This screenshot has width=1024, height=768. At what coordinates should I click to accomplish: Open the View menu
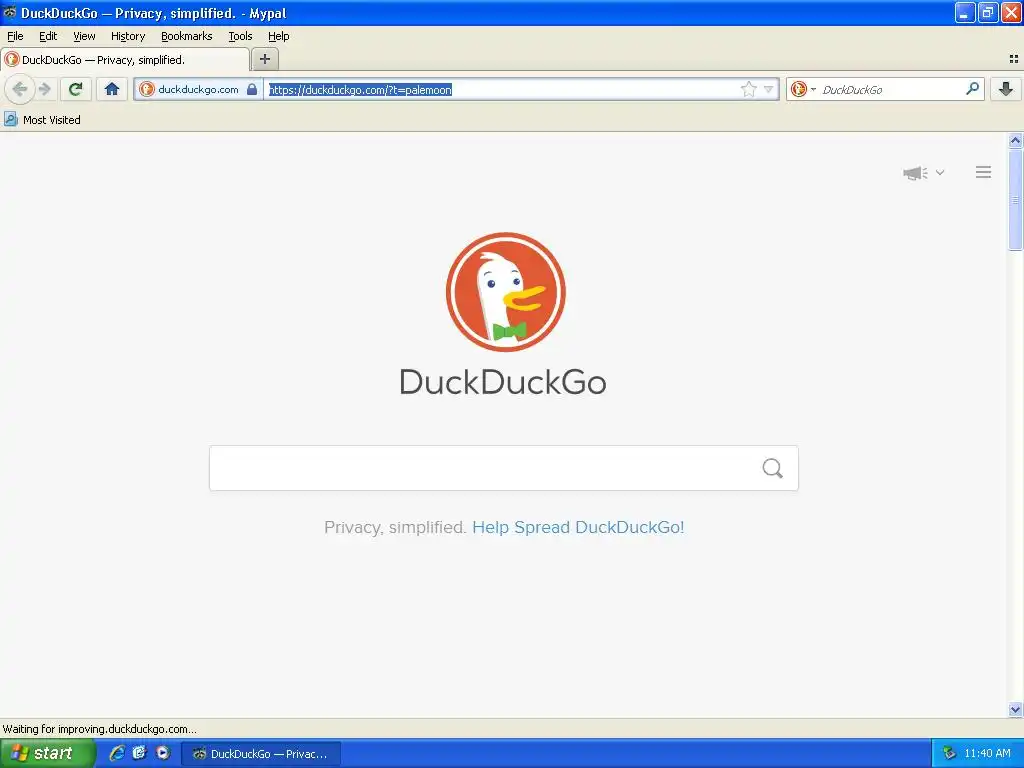84,36
